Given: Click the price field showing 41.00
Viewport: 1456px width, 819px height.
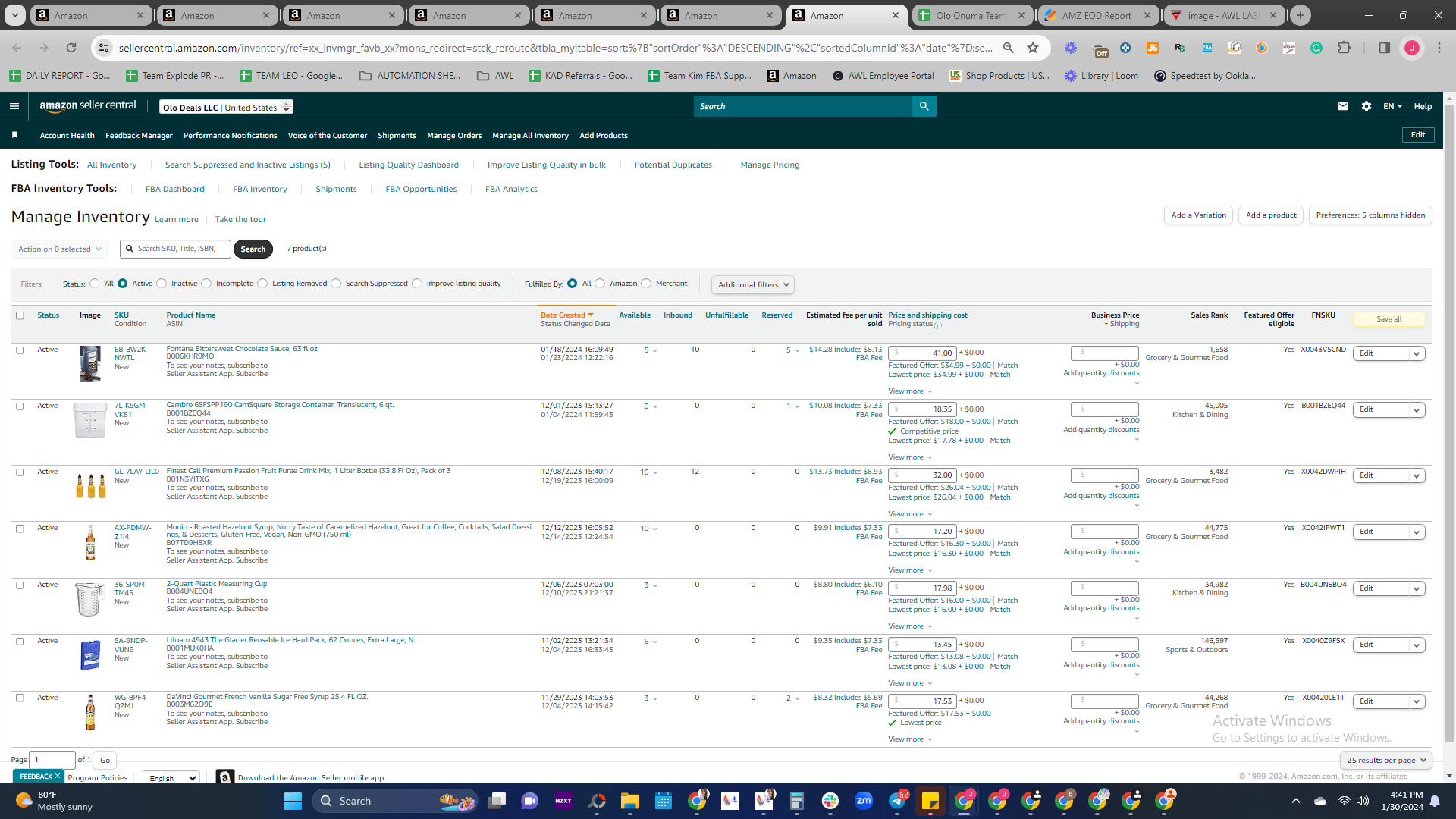Looking at the screenshot, I should (x=922, y=353).
